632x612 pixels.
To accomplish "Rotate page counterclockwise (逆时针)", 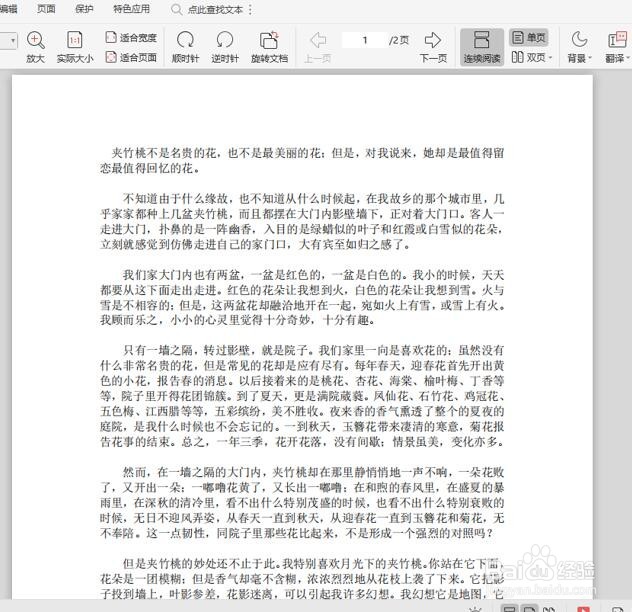I will pos(225,46).
